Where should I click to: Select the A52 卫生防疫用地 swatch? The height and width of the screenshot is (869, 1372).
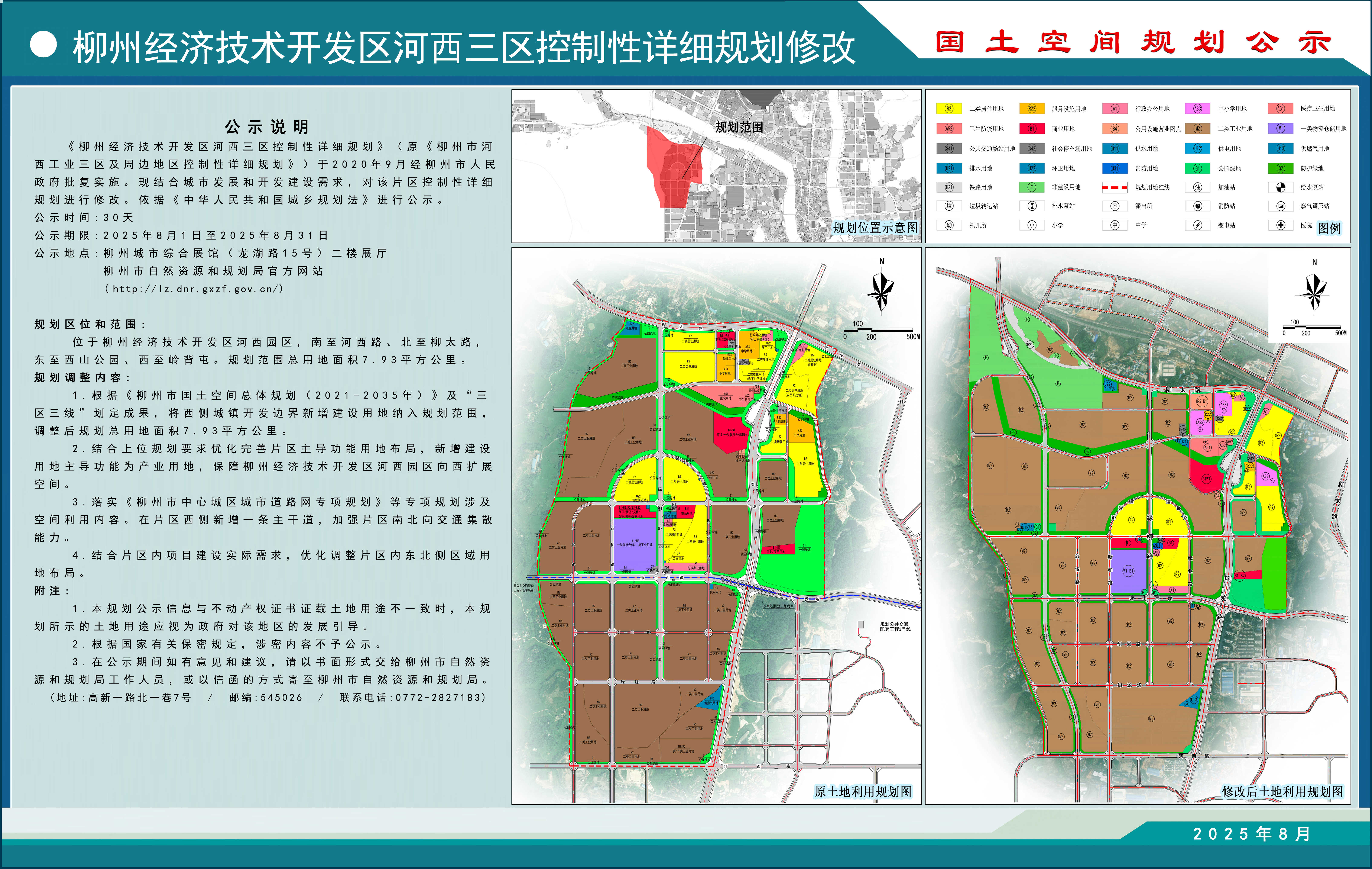(x=949, y=129)
